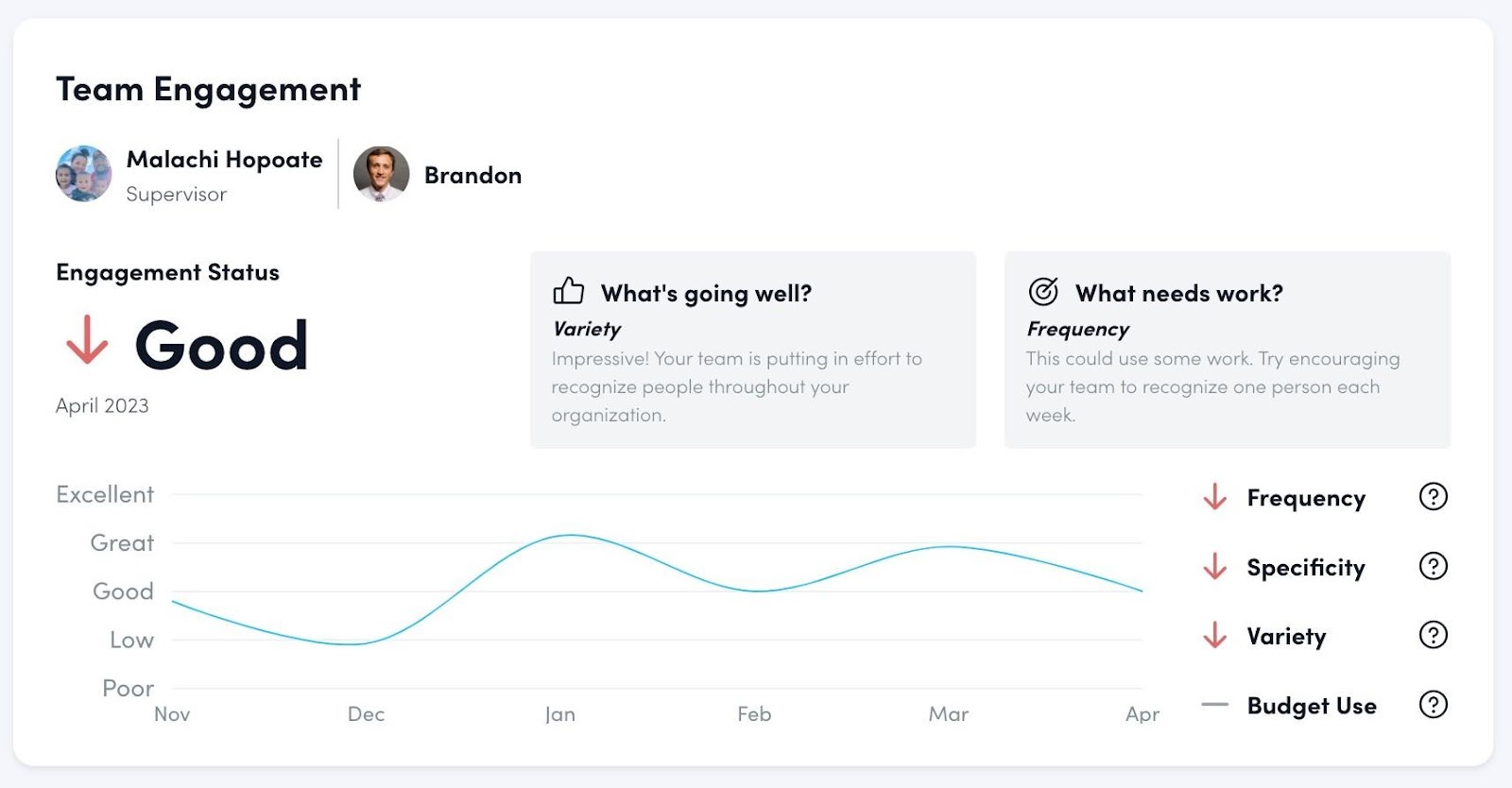Click the red arrow beside Specificity metric
The height and width of the screenshot is (788, 1512).
click(1215, 567)
